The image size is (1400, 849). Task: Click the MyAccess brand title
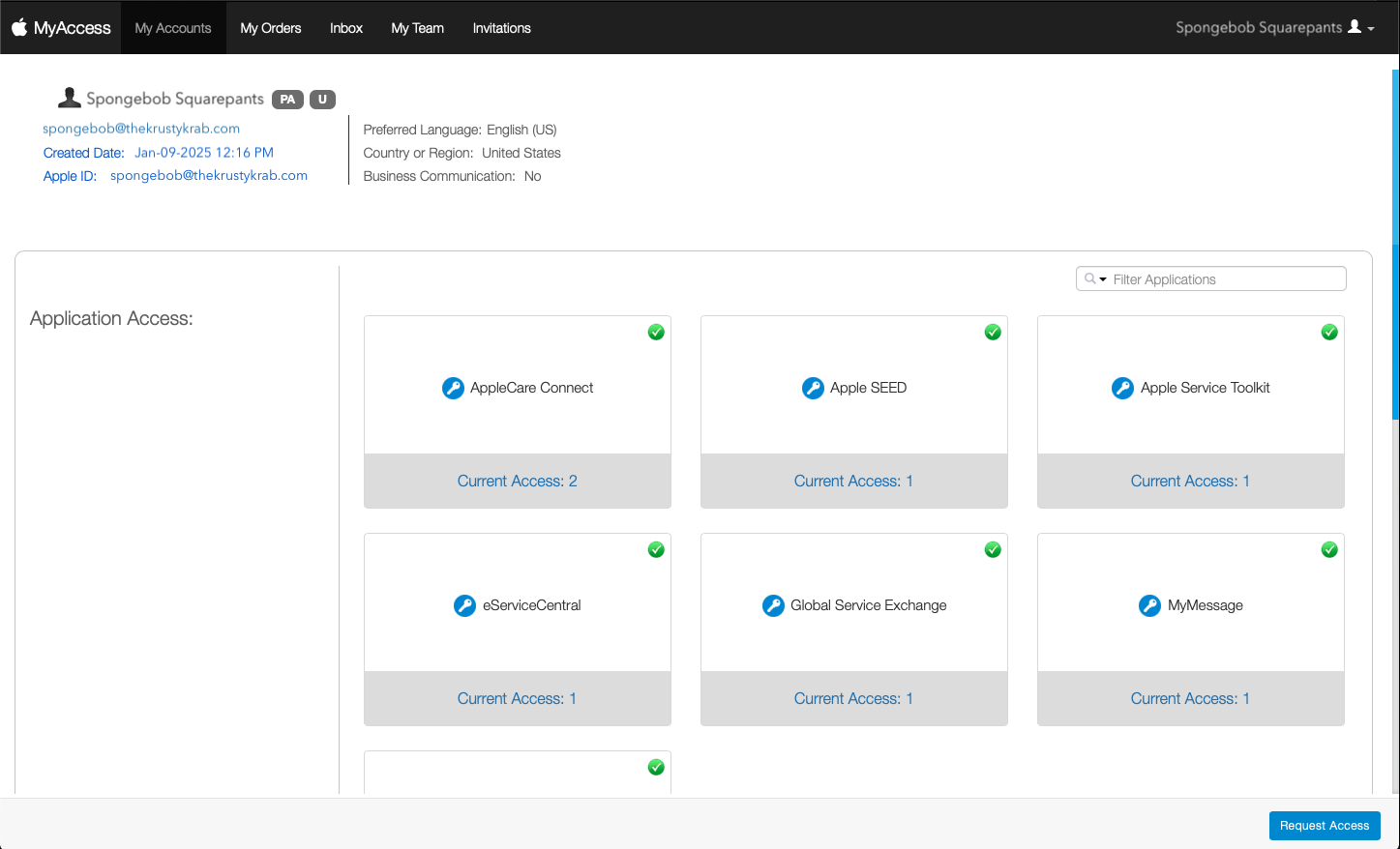pos(73,28)
